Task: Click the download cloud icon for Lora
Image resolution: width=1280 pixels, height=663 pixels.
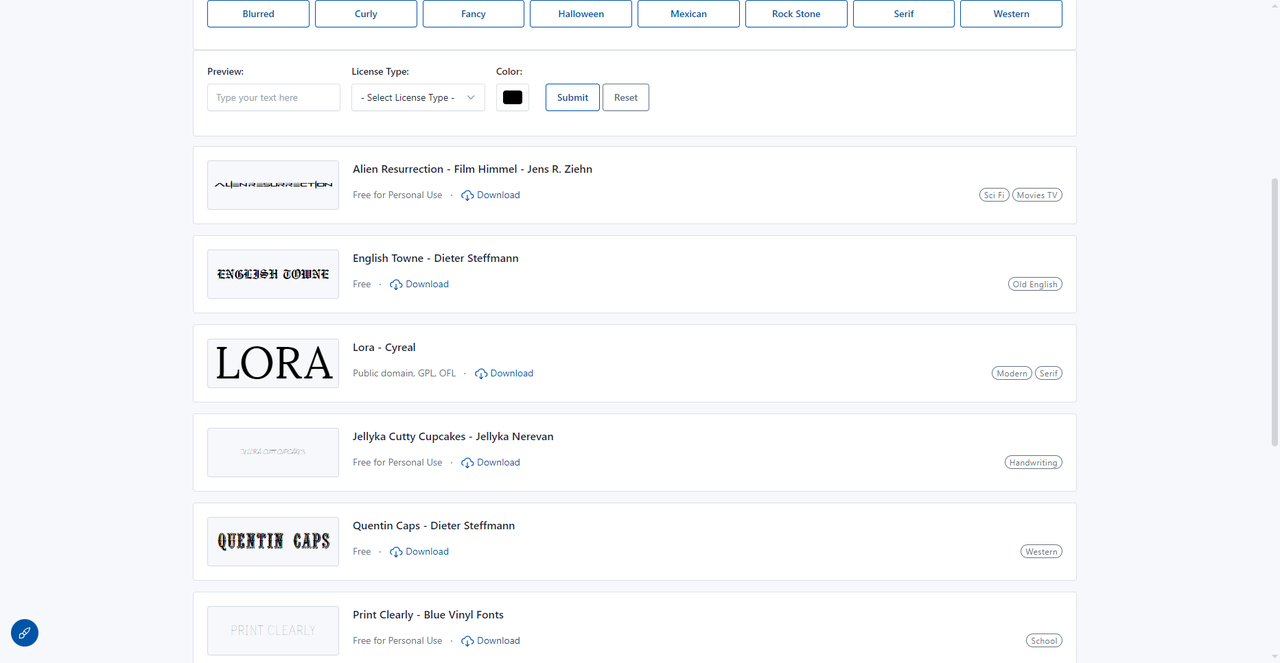Action: [x=481, y=374]
